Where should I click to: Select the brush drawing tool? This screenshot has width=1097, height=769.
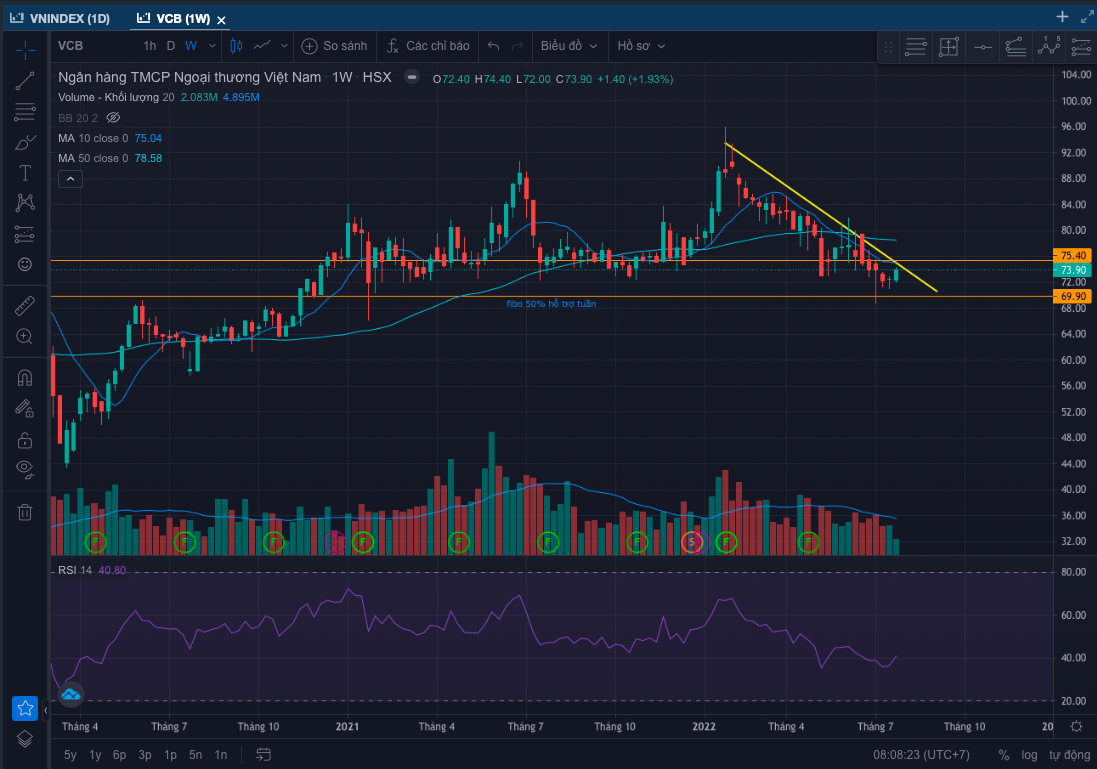[24, 143]
